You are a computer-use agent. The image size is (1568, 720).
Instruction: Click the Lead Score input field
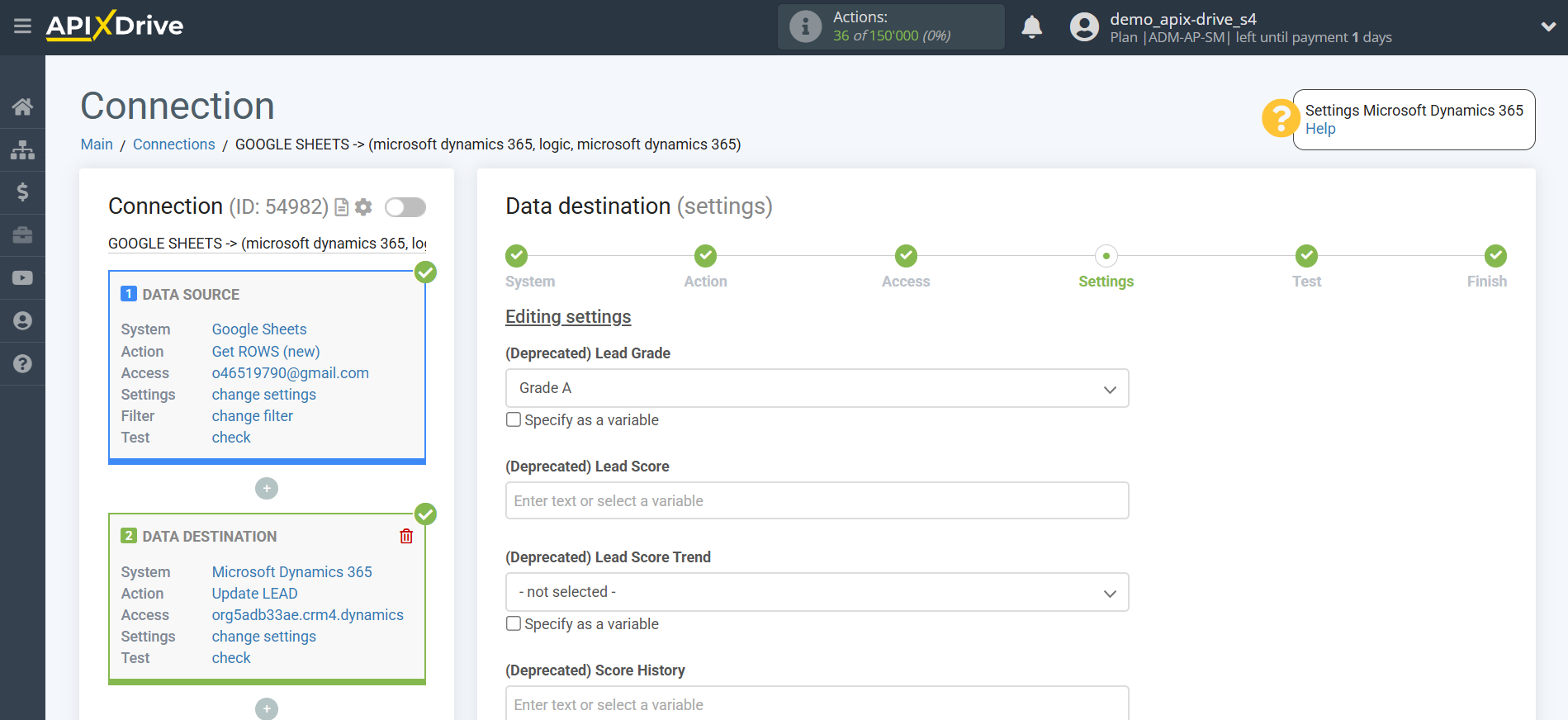coord(817,500)
